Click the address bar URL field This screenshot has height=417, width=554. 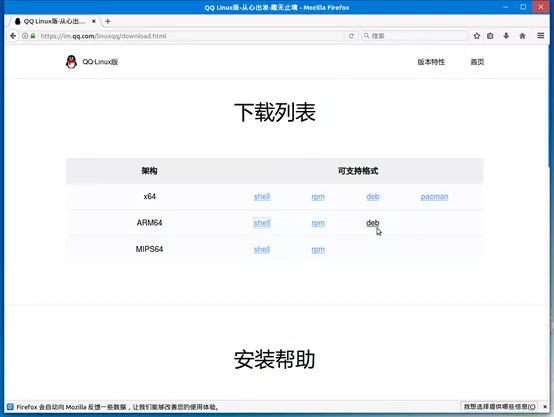[191, 36]
